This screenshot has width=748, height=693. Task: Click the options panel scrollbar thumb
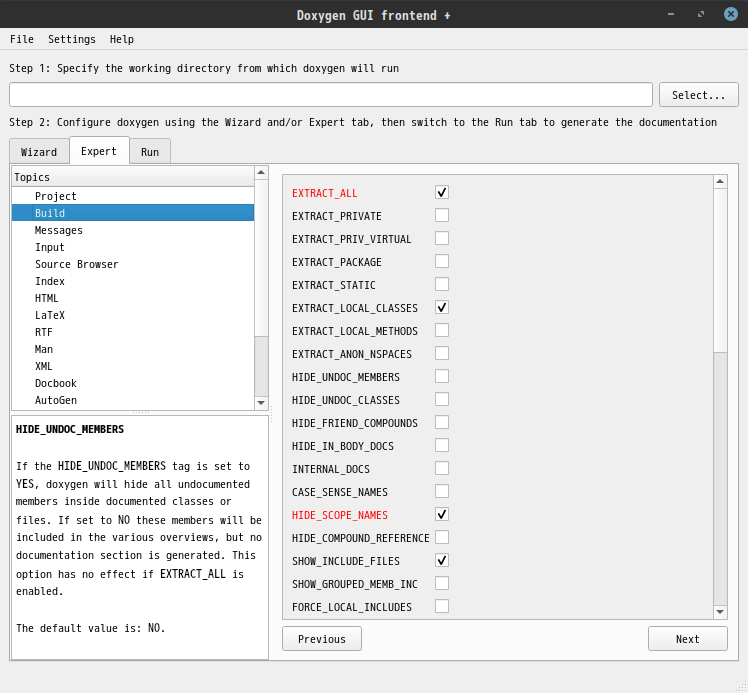pos(720,270)
